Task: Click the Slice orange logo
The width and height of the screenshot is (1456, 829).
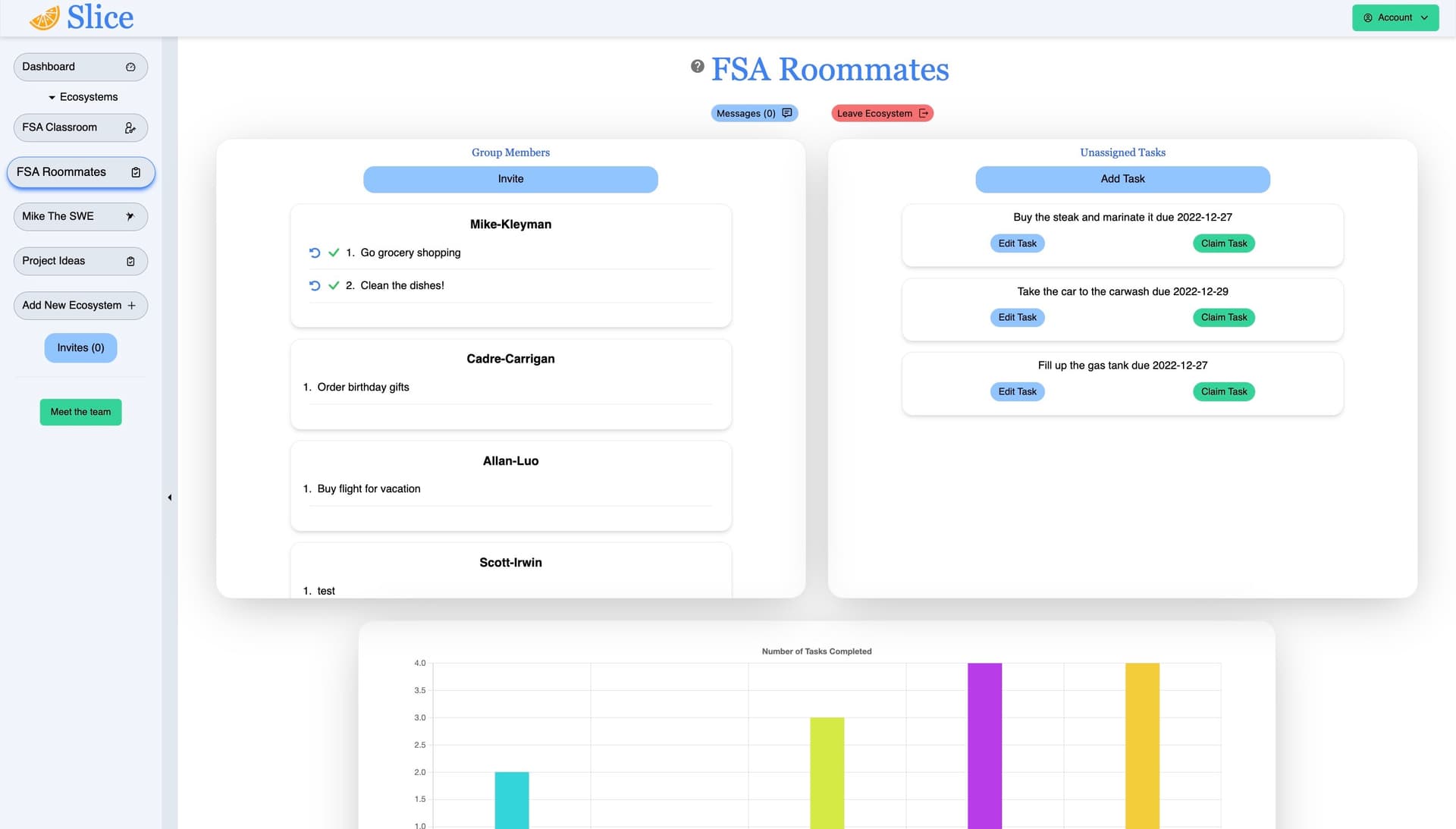Action: pyautogui.click(x=45, y=17)
